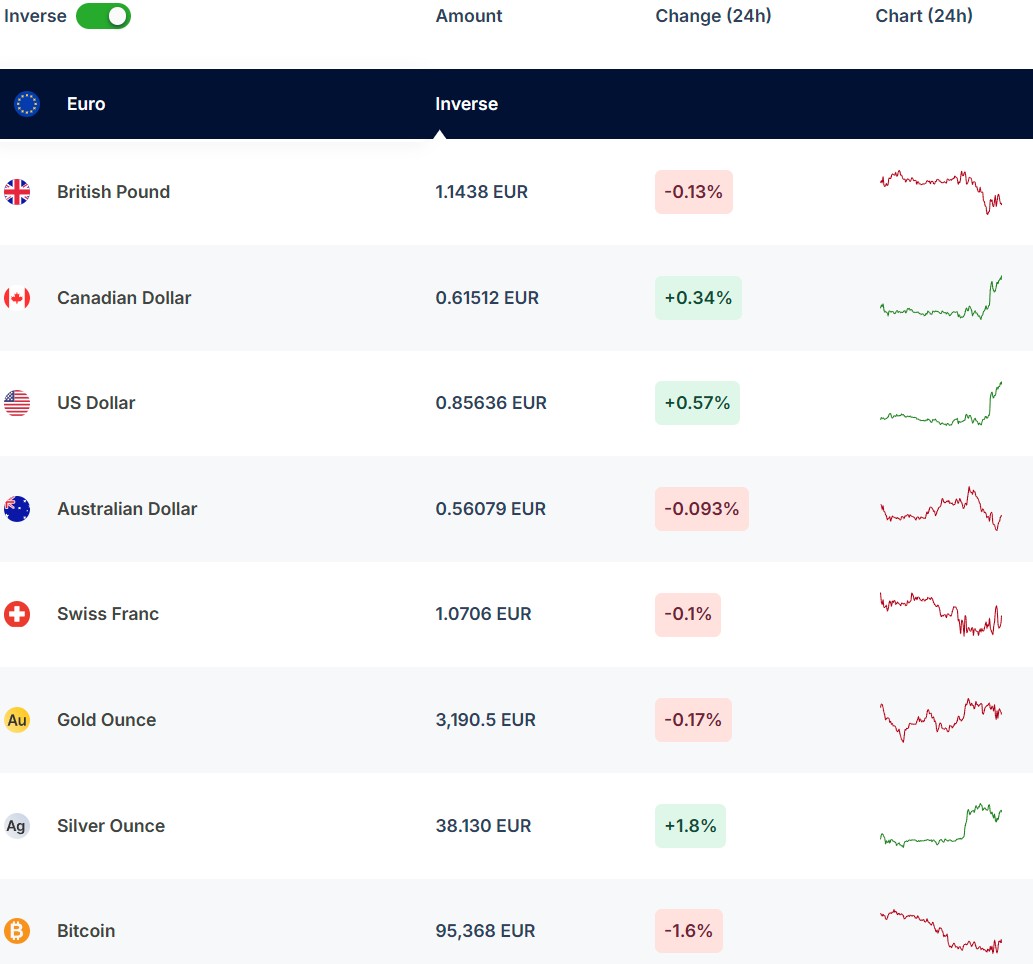Click the Bitcoin logo icon
This screenshot has width=1033, height=964.
[x=17, y=931]
